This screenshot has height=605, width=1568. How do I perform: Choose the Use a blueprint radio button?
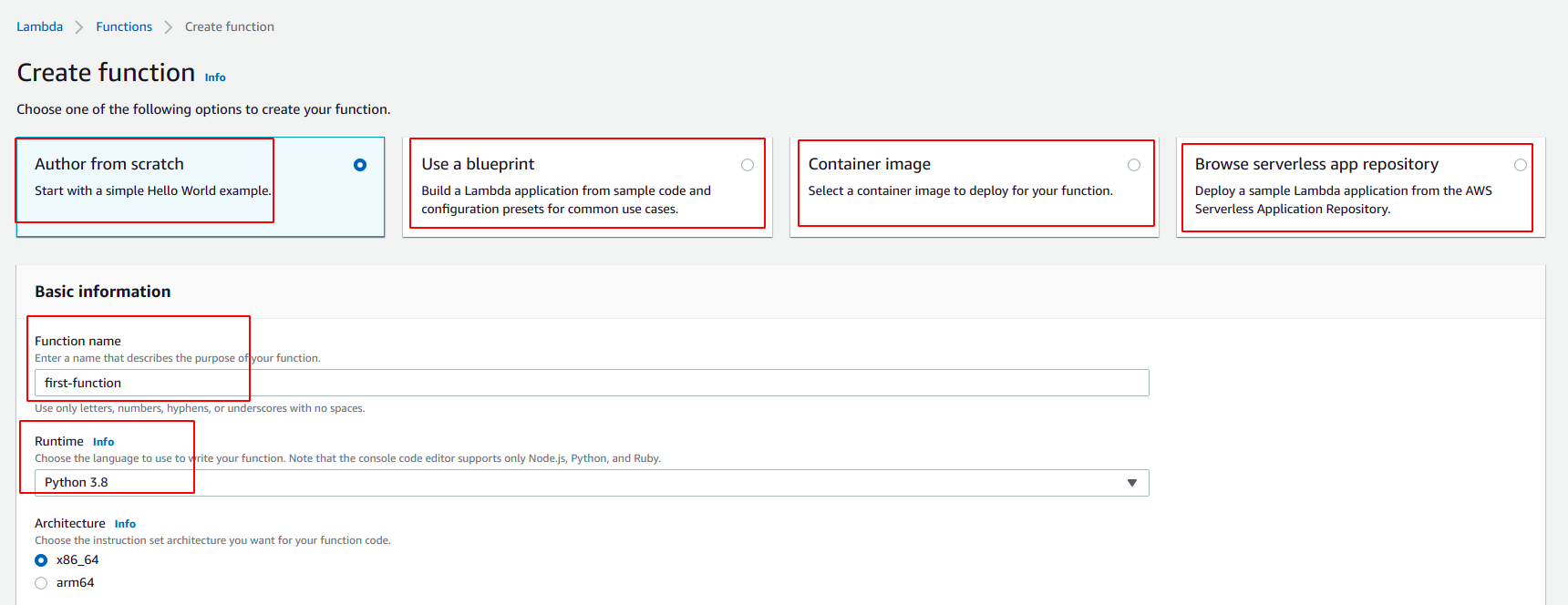(748, 165)
